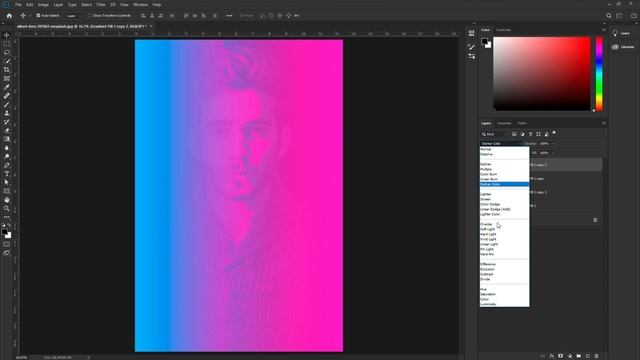The width and height of the screenshot is (640, 360).
Task: Click the Create new layer icon
Action: tap(587, 356)
